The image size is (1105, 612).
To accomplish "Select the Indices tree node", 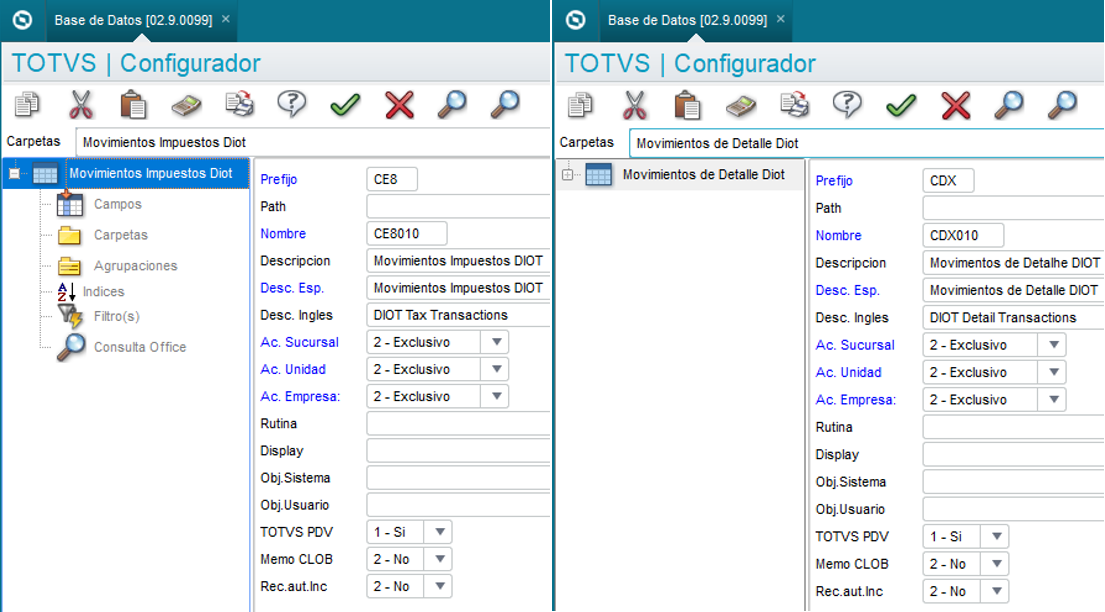I will pos(103,291).
